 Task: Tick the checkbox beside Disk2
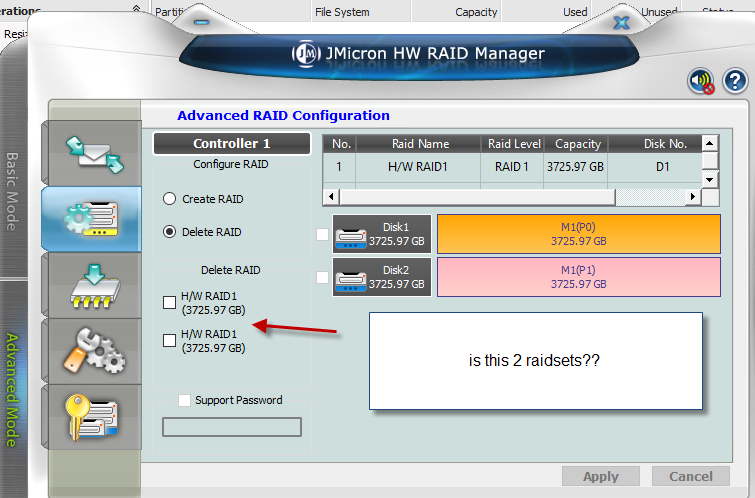(x=323, y=277)
